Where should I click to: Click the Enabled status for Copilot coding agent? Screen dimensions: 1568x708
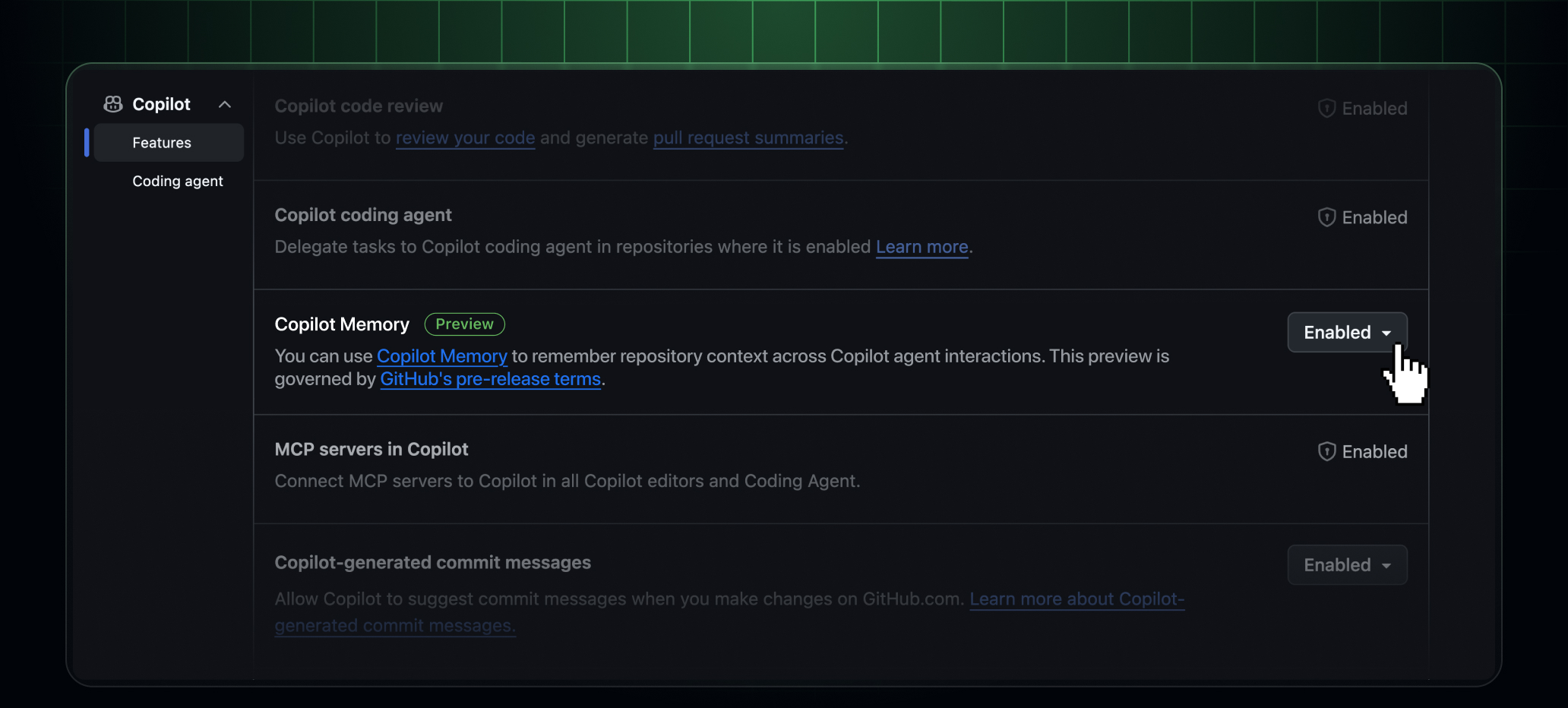(1374, 217)
